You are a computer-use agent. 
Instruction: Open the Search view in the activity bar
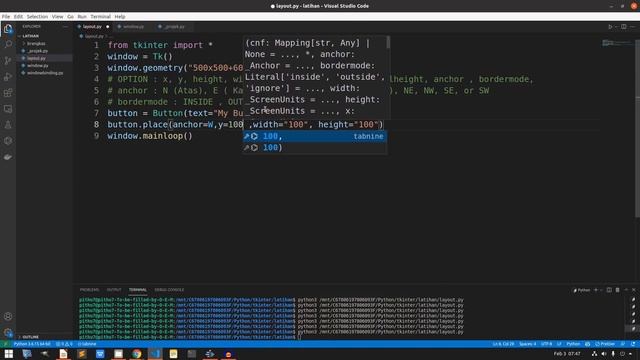coord(8,44)
